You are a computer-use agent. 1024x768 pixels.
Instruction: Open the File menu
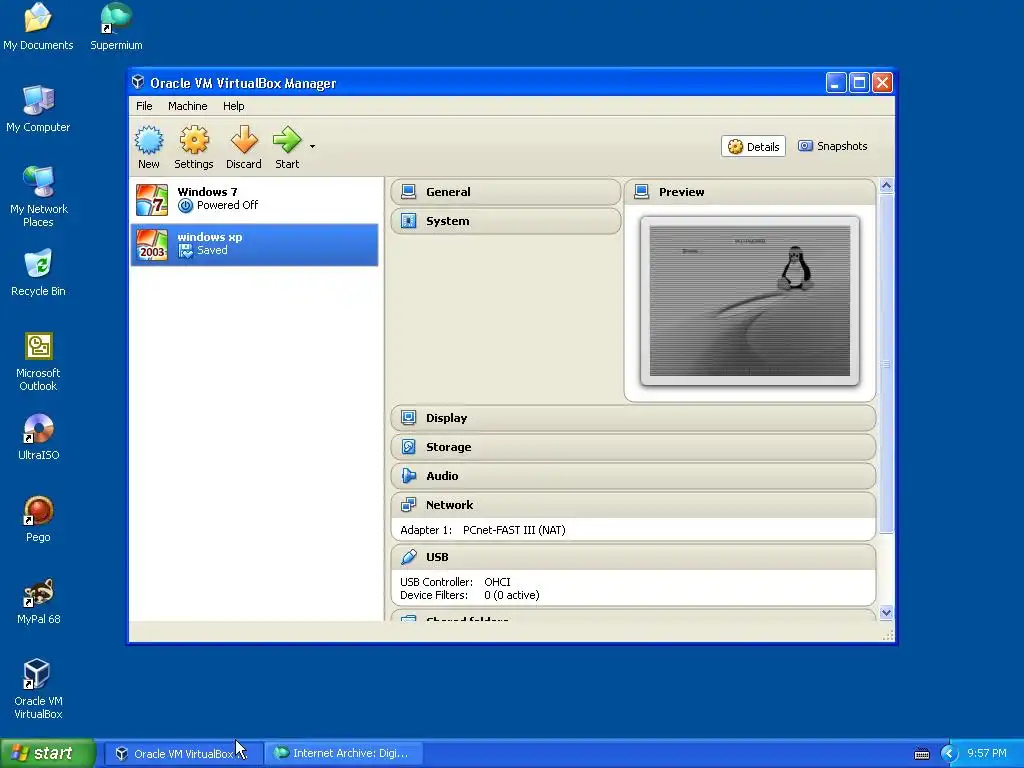pos(144,106)
